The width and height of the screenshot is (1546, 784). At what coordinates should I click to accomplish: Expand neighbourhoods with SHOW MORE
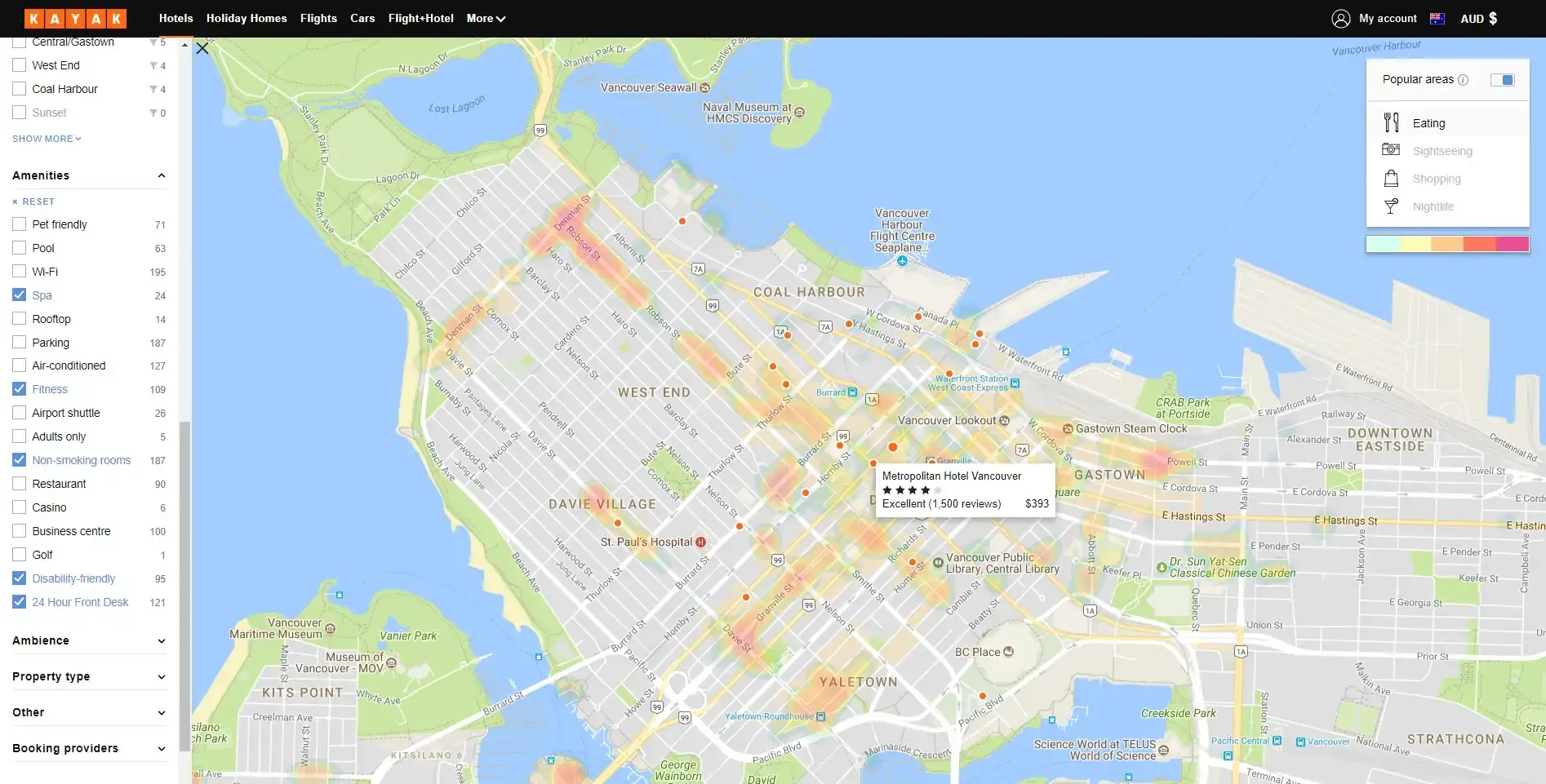pos(47,139)
